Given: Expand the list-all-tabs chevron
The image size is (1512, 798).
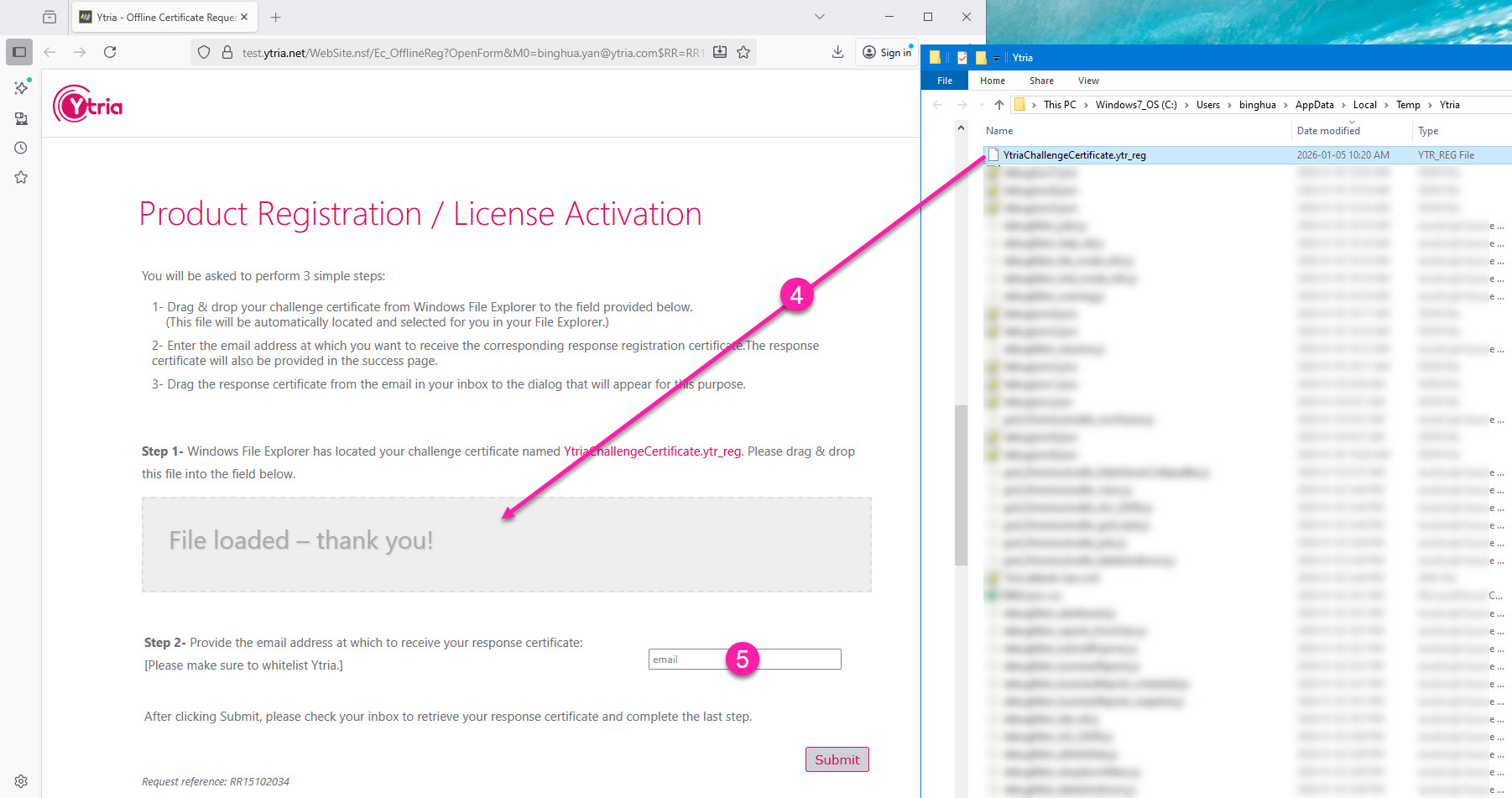Looking at the screenshot, I should pyautogui.click(x=820, y=17).
